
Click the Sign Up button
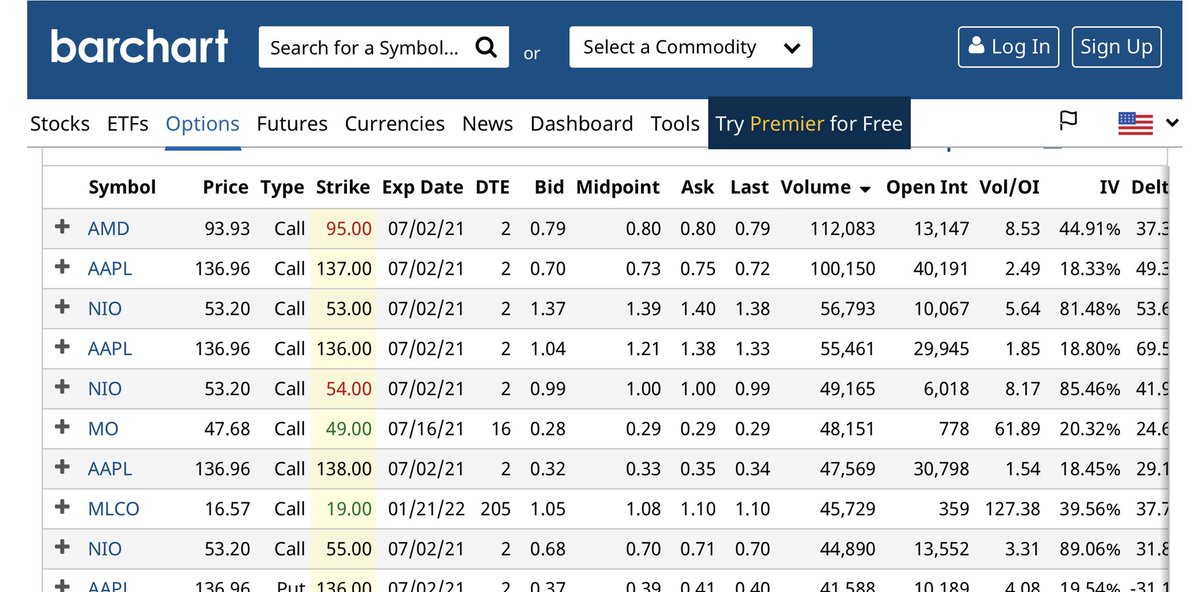coord(1116,47)
